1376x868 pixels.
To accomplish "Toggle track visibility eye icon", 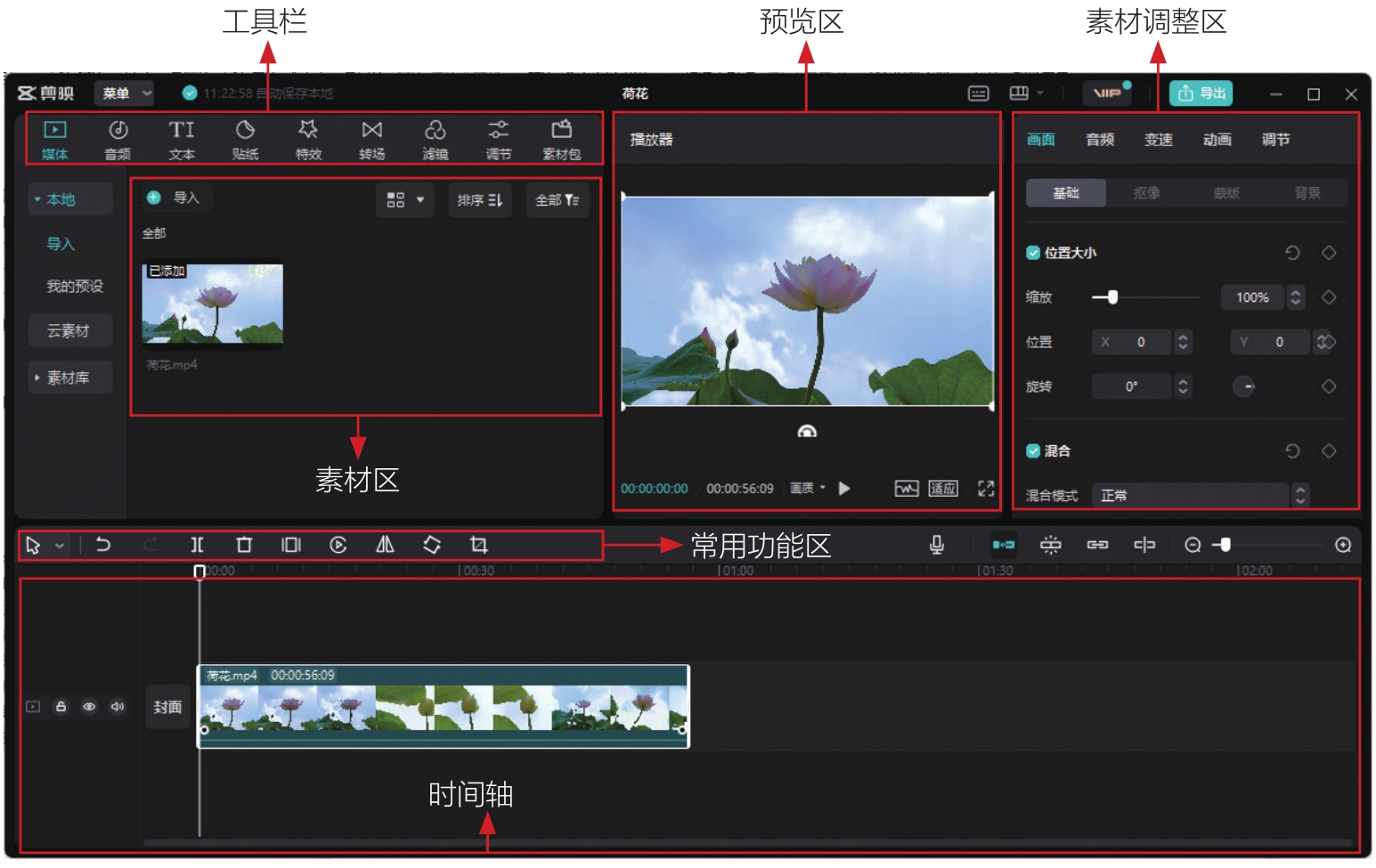I will 89,707.
